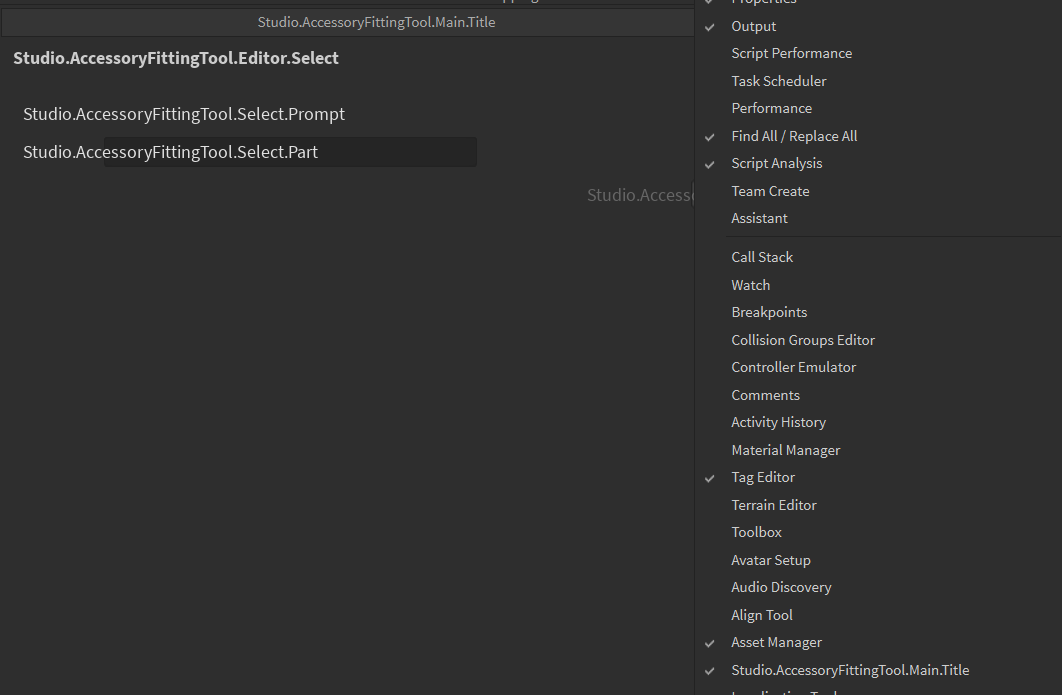Open the Collision Groups Editor

(802, 339)
